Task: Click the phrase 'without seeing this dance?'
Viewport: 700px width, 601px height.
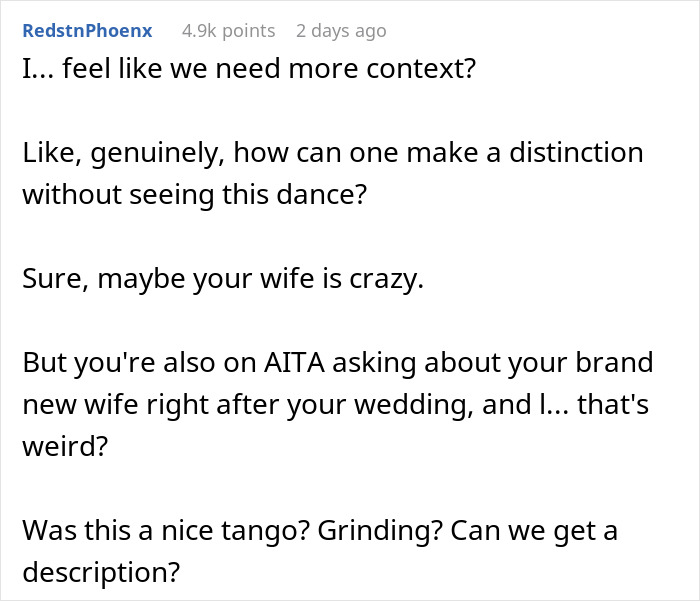Action: [x=195, y=194]
